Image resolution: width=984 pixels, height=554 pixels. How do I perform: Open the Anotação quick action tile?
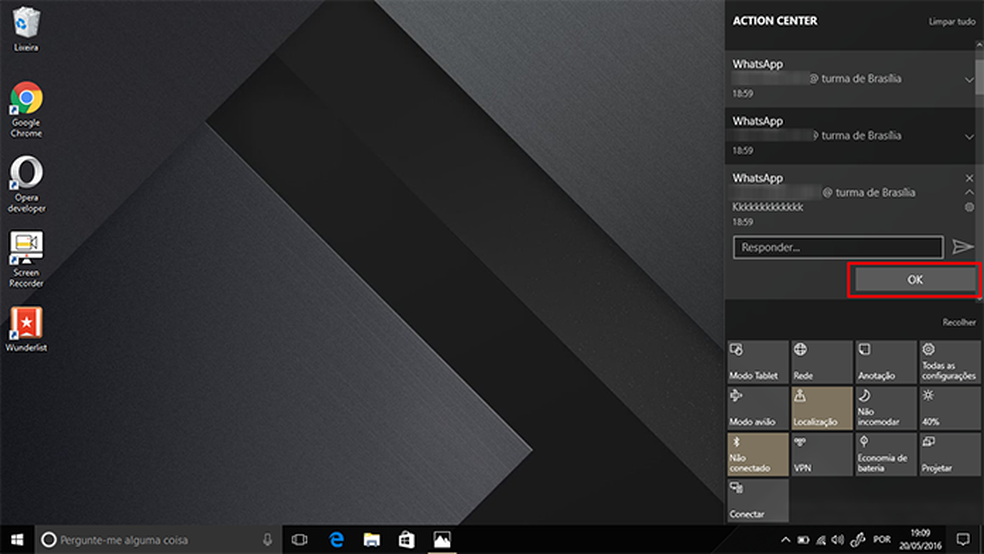885,362
